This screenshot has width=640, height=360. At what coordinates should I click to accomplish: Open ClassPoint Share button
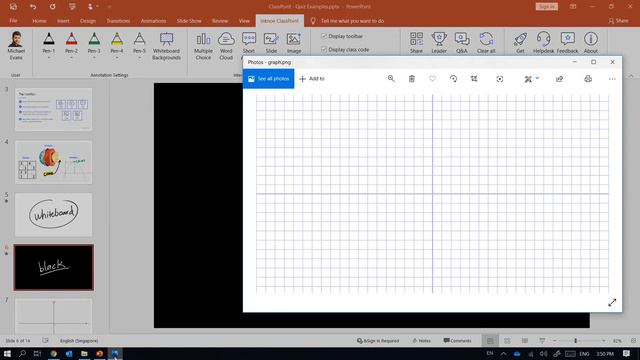[x=416, y=43]
